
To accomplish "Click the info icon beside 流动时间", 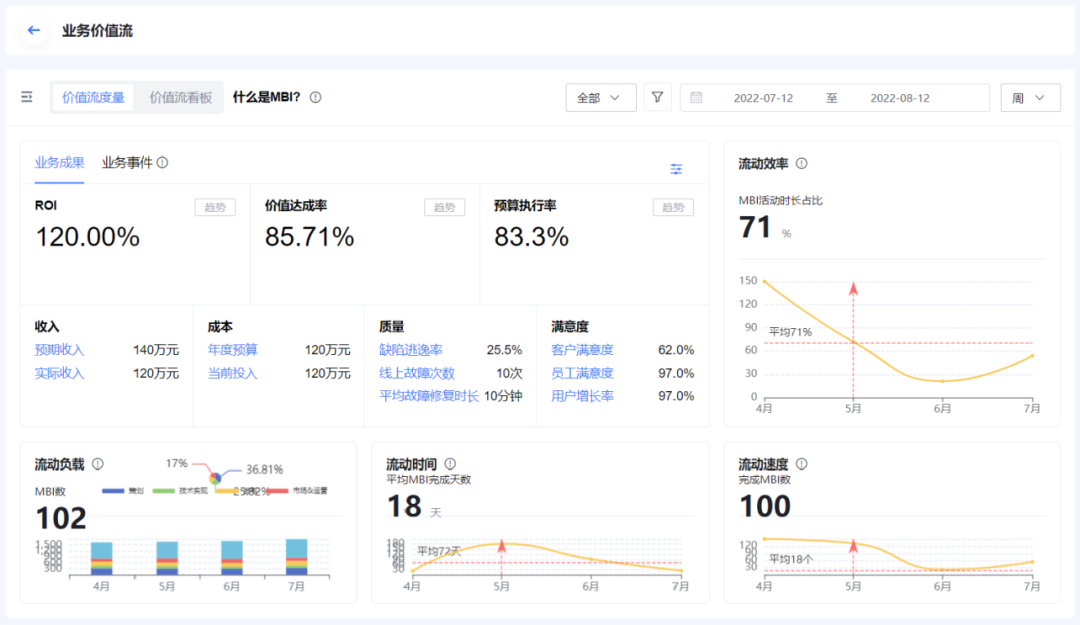I will click(x=449, y=463).
